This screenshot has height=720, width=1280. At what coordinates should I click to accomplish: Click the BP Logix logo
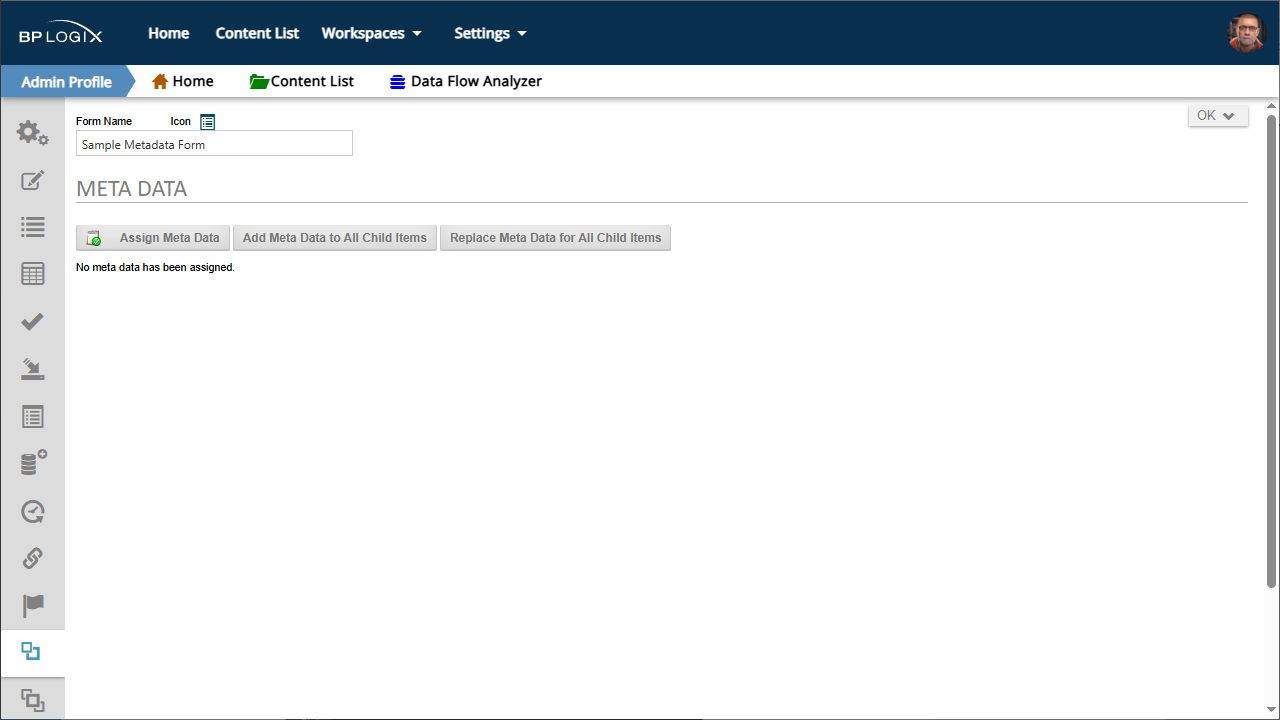click(x=60, y=34)
